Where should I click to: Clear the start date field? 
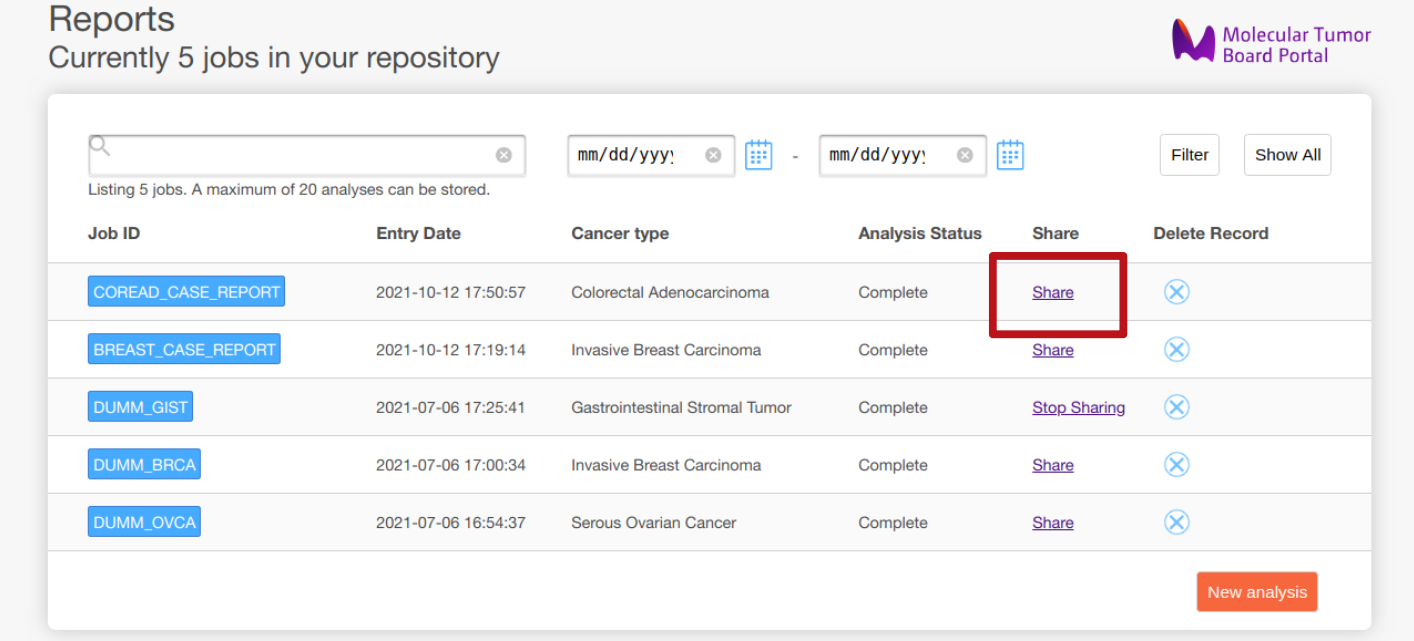tap(713, 155)
